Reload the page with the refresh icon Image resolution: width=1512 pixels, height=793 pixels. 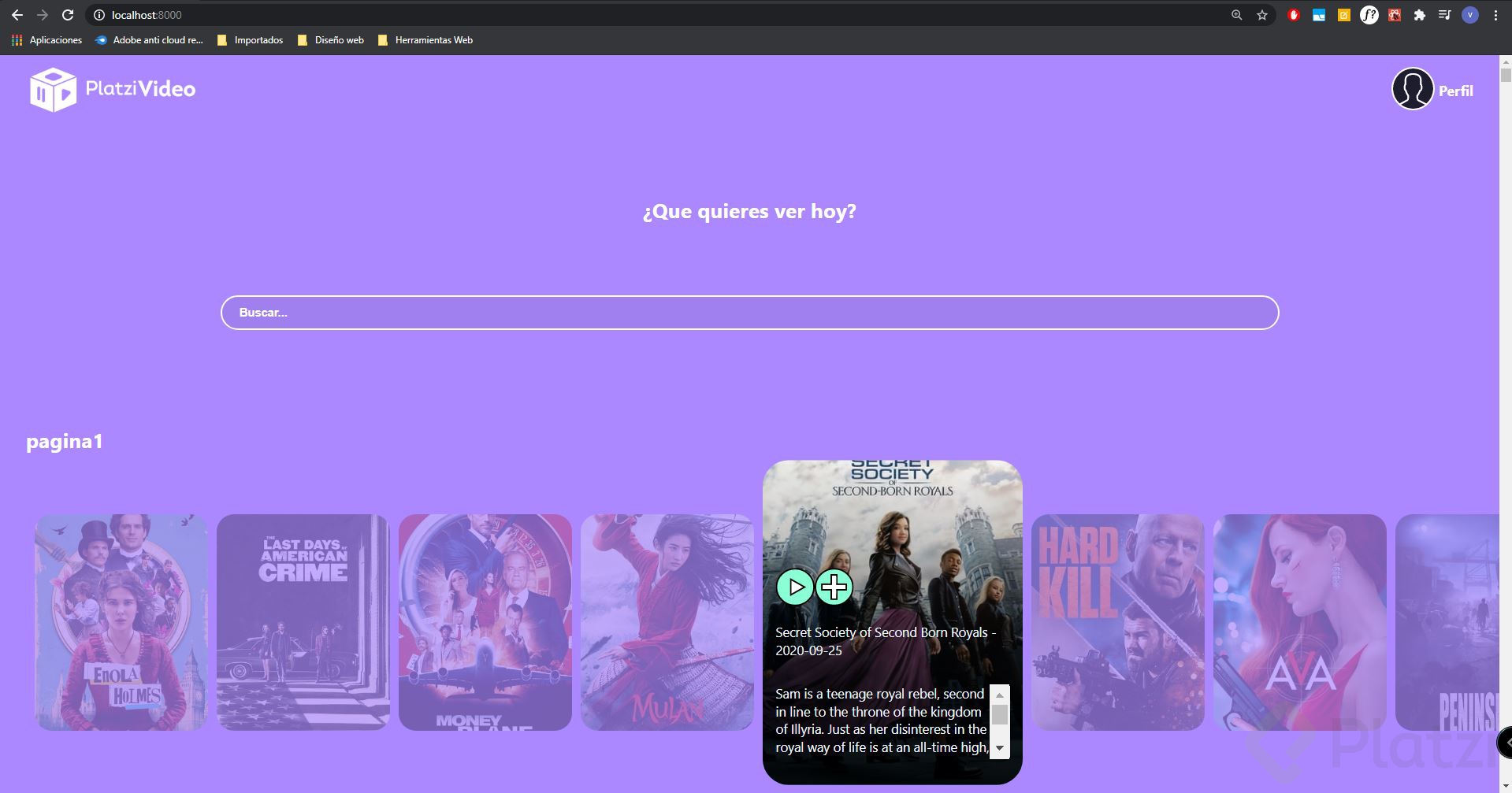point(68,15)
